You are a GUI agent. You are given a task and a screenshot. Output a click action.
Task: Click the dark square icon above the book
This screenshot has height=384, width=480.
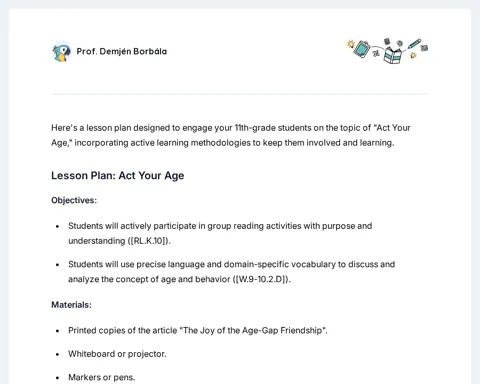coord(387,41)
